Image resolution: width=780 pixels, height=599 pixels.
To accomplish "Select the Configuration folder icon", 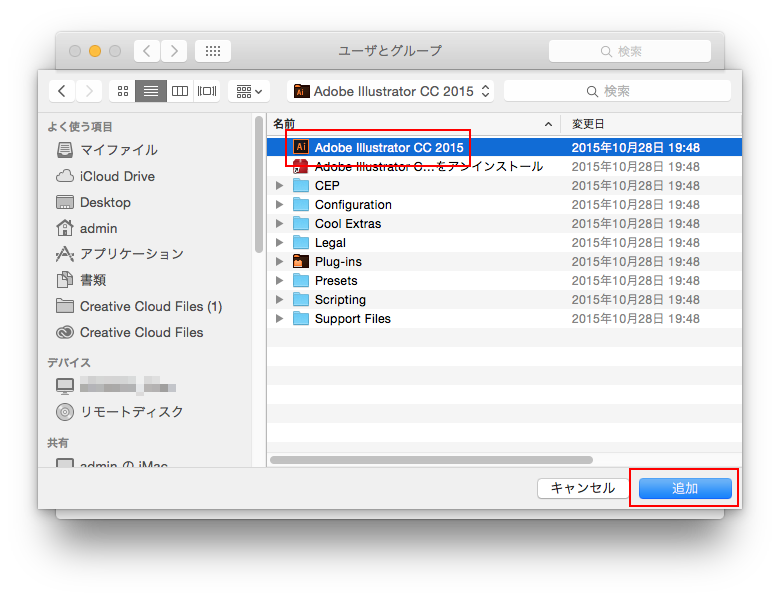I will pos(301,204).
